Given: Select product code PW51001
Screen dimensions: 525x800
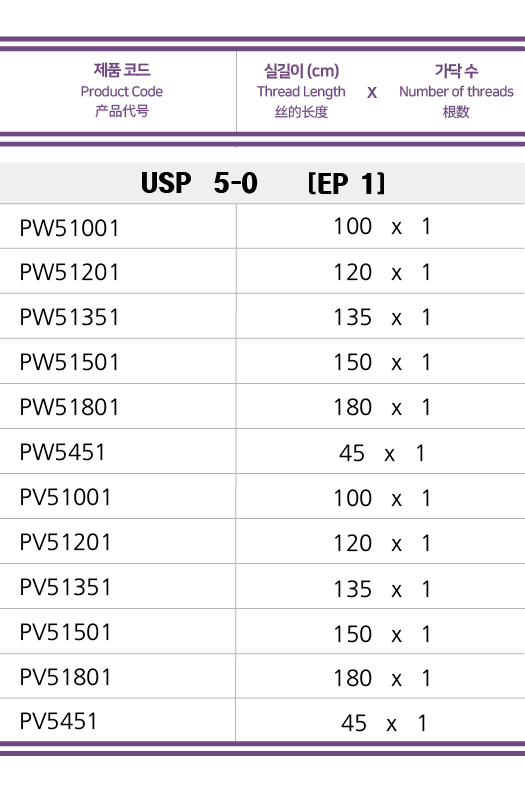Looking at the screenshot, I should pyautogui.click(x=69, y=228).
